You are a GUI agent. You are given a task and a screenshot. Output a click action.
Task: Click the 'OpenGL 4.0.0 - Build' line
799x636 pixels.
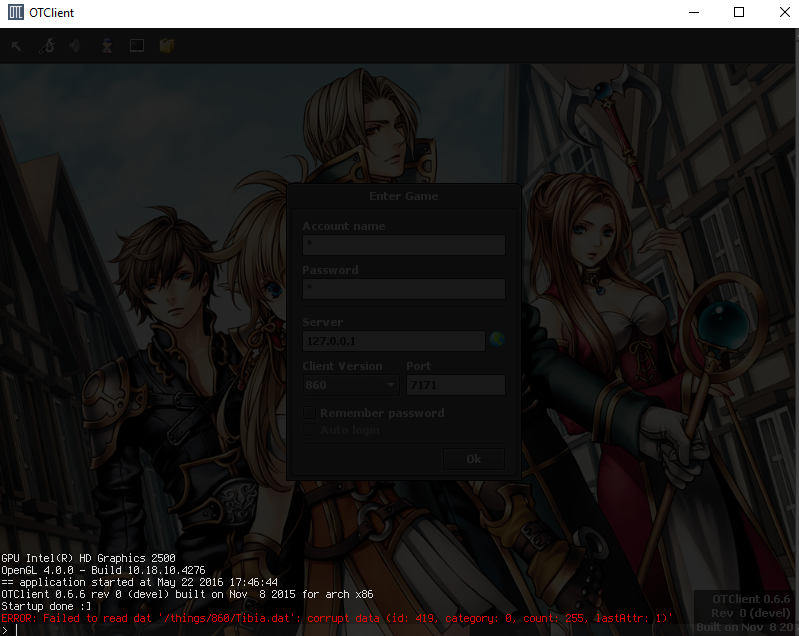[103, 570]
